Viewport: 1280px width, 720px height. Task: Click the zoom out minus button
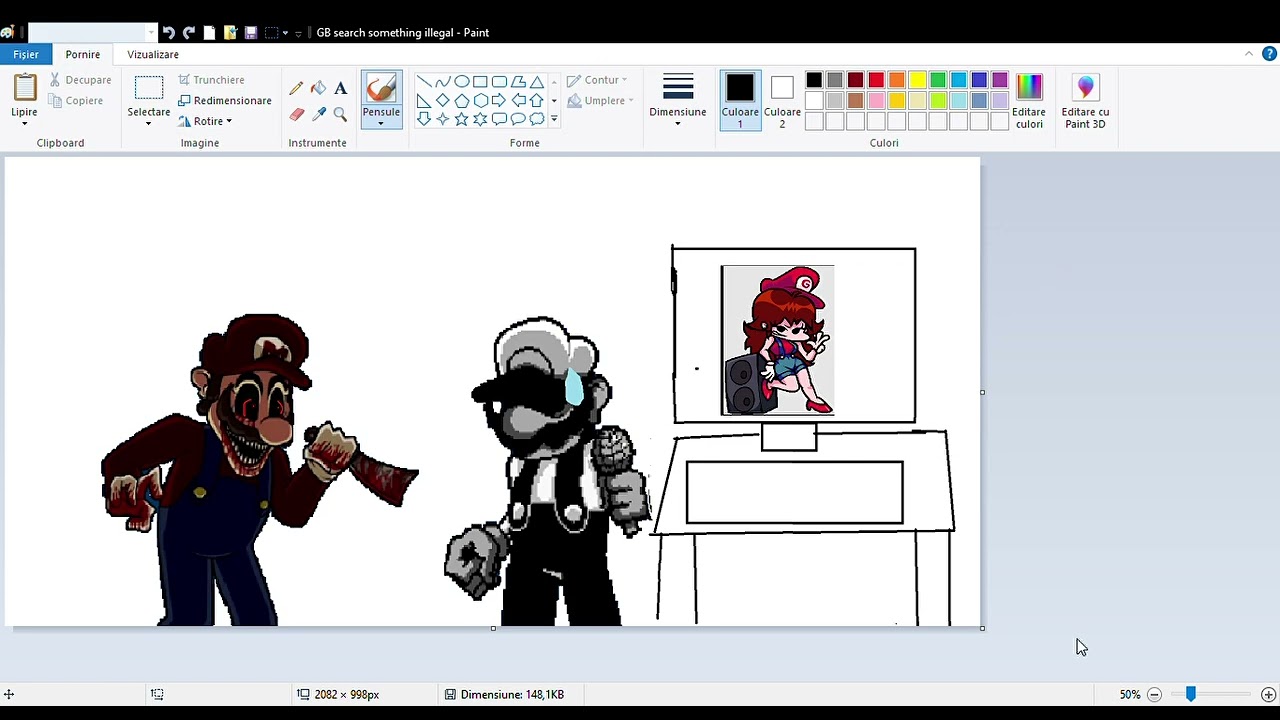point(1154,694)
